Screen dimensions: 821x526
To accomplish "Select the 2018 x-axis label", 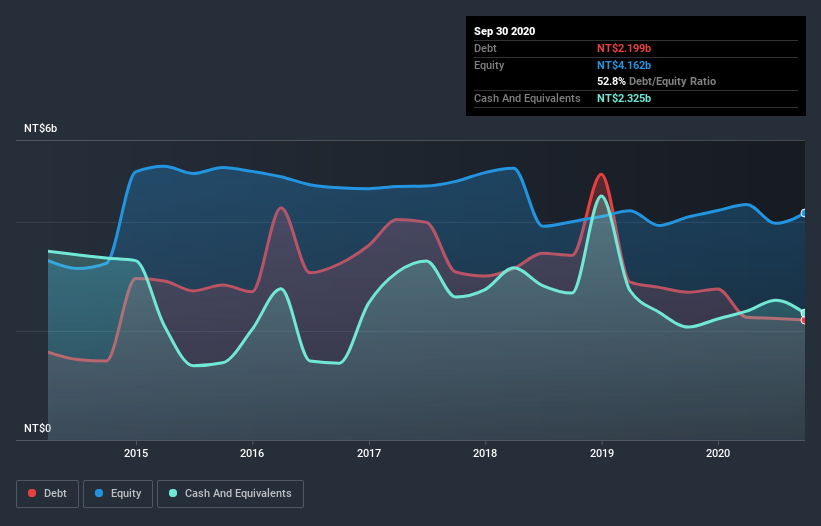I will coord(485,453).
